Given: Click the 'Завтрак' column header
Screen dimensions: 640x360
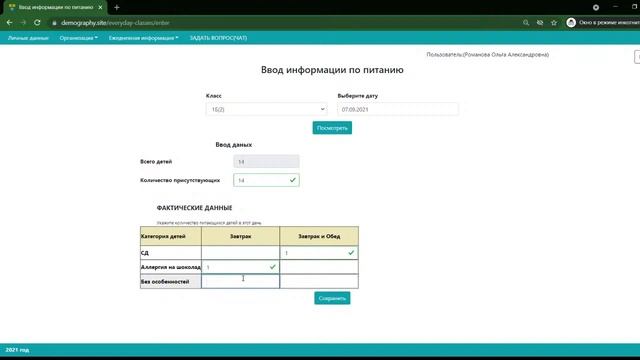Looking at the screenshot, I should coord(240,236).
